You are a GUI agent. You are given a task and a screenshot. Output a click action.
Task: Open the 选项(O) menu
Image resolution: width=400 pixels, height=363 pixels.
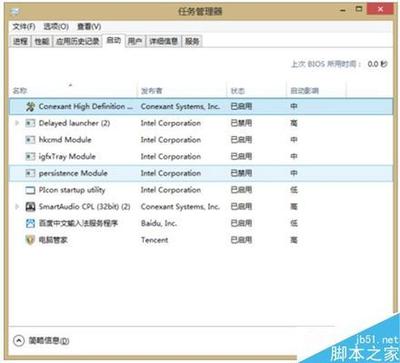pos(56,26)
